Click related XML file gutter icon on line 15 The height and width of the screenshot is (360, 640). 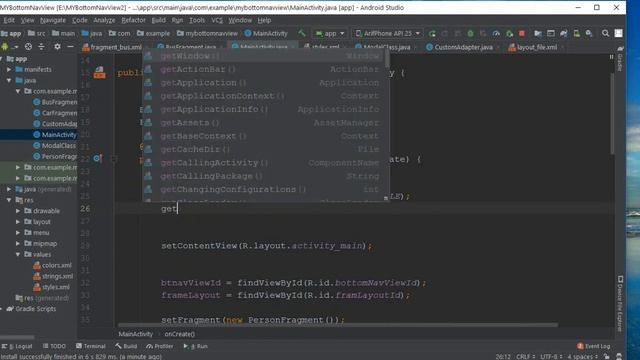tap(100, 72)
